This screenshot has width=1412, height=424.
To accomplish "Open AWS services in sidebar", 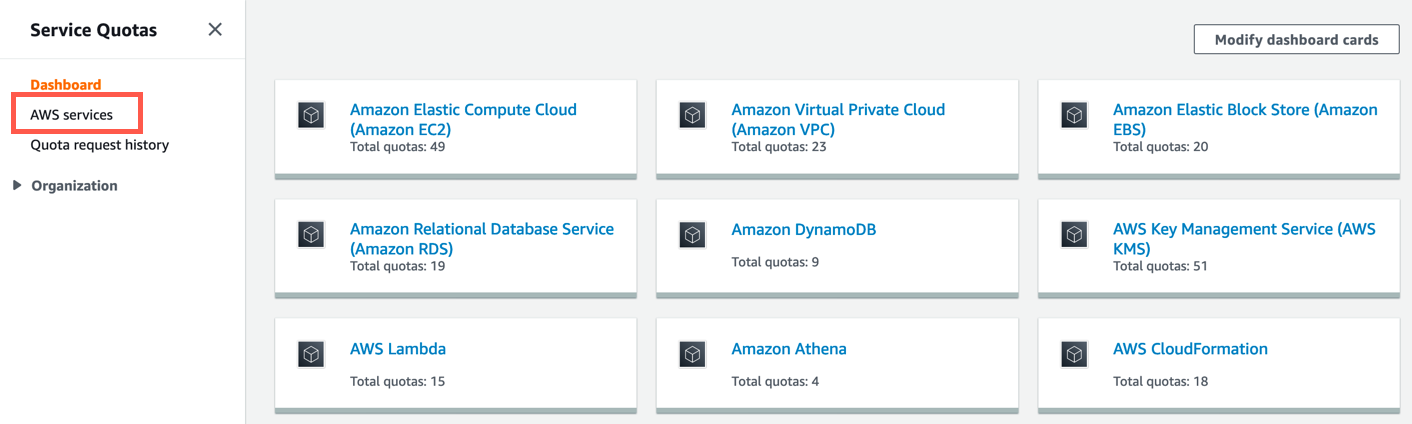I will pyautogui.click(x=71, y=115).
